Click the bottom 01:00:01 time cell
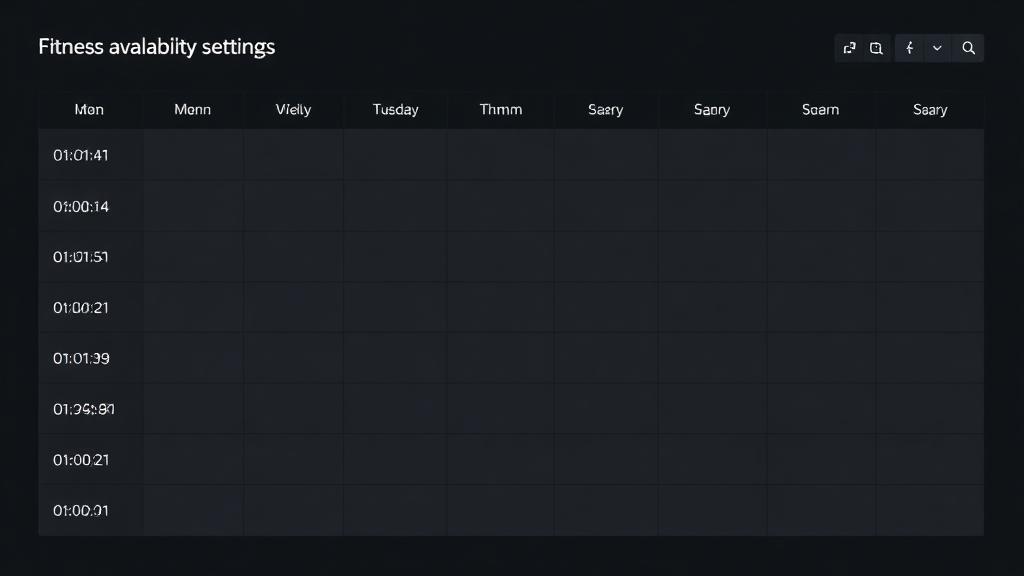This screenshot has width=1024, height=576. tap(80, 510)
